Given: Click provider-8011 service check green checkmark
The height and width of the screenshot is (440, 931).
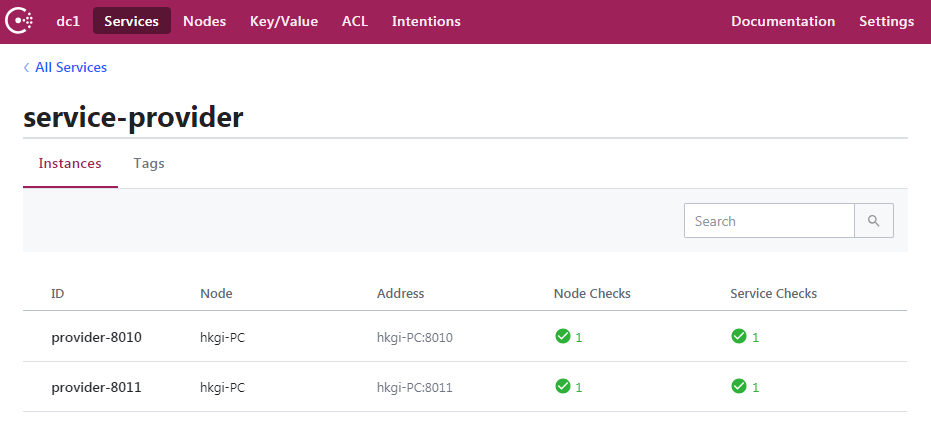Looking at the screenshot, I should (x=739, y=387).
